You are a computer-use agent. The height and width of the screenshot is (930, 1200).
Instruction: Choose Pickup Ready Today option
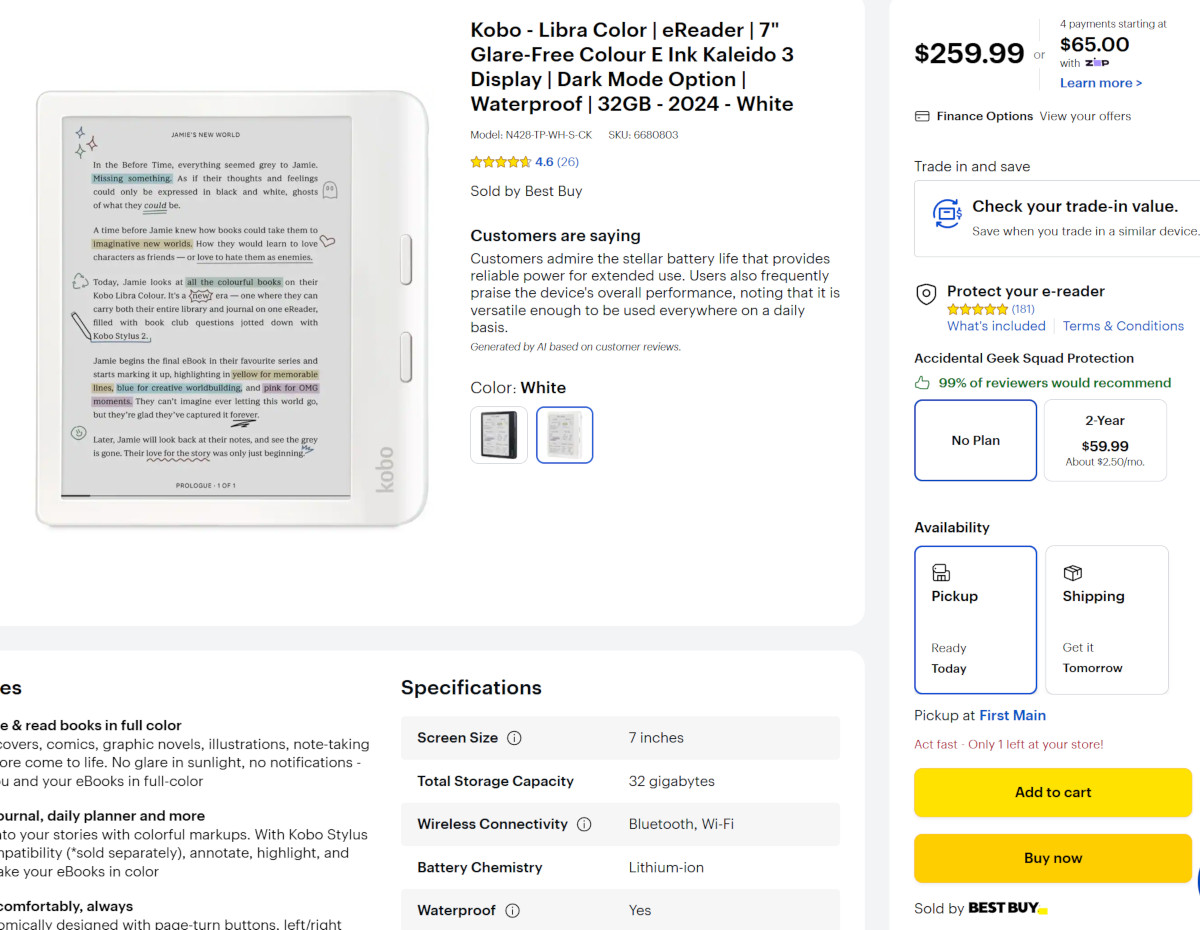point(975,620)
